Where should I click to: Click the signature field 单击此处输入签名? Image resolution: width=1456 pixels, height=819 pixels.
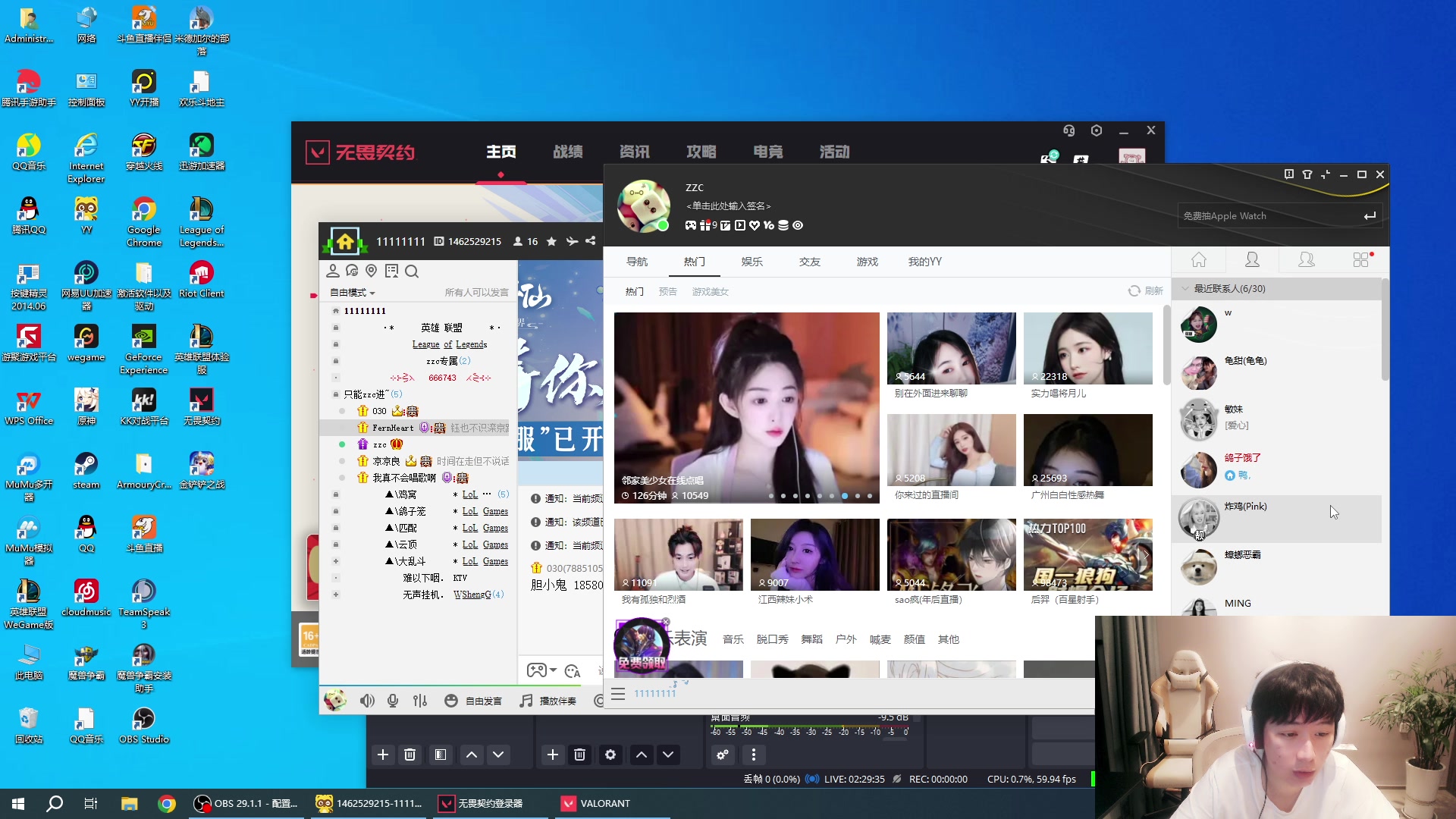(729, 206)
